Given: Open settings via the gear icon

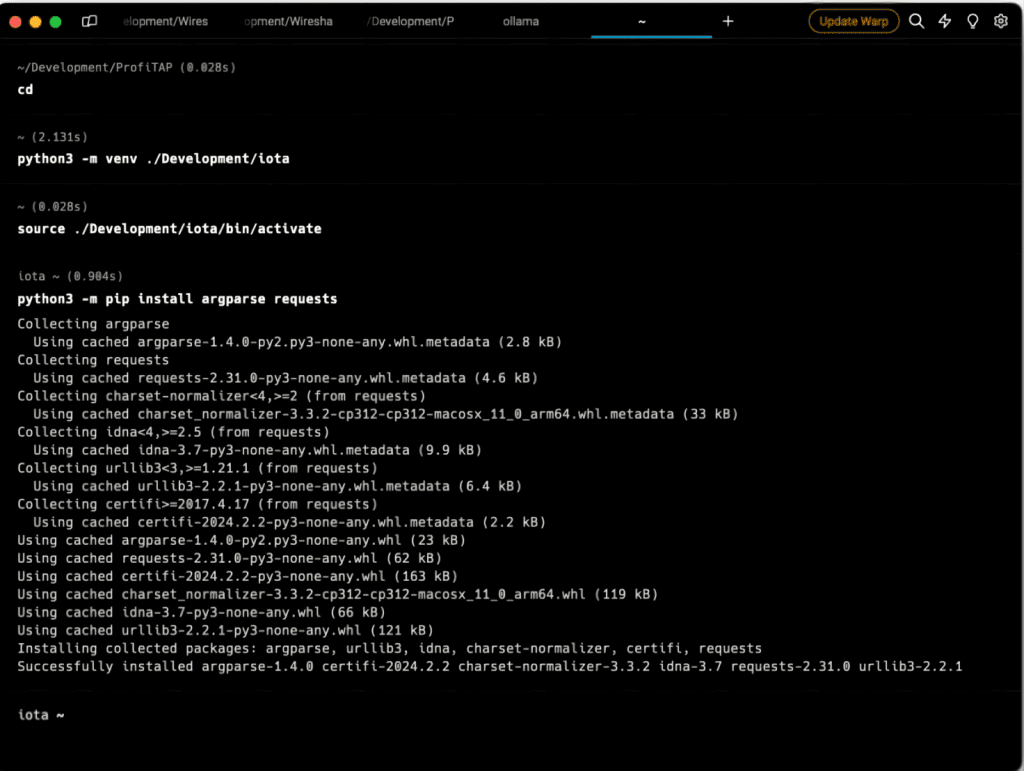Looking at the screenshot, I should 1000,21.
